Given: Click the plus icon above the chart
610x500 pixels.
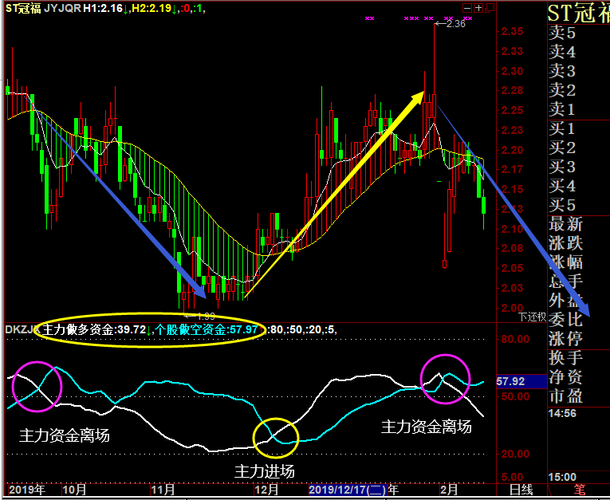Looking at the screenshot, I should [x=478, y=8].
